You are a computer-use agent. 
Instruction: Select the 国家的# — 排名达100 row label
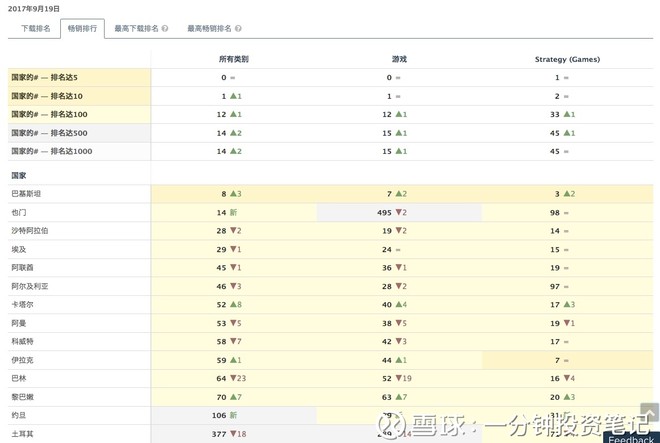49,114
